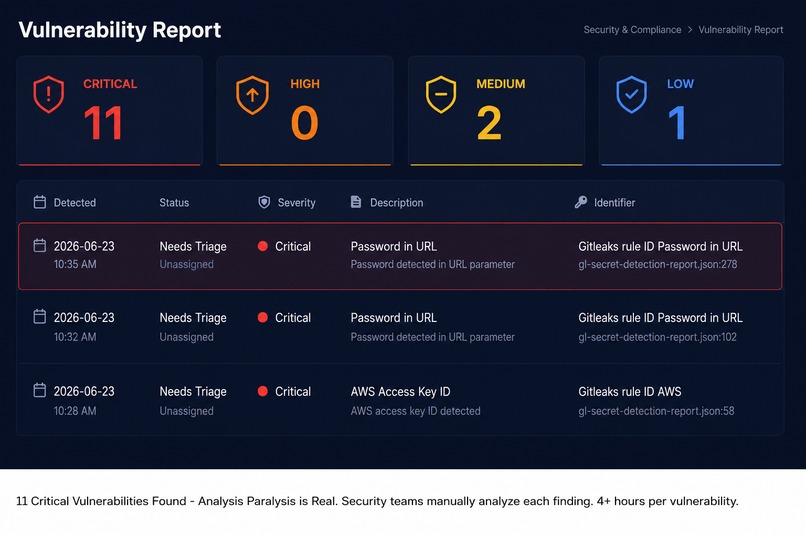Click the 10:35 AM detection time
The height and width of the screenshot is (537, 806).
click(75, 264)
